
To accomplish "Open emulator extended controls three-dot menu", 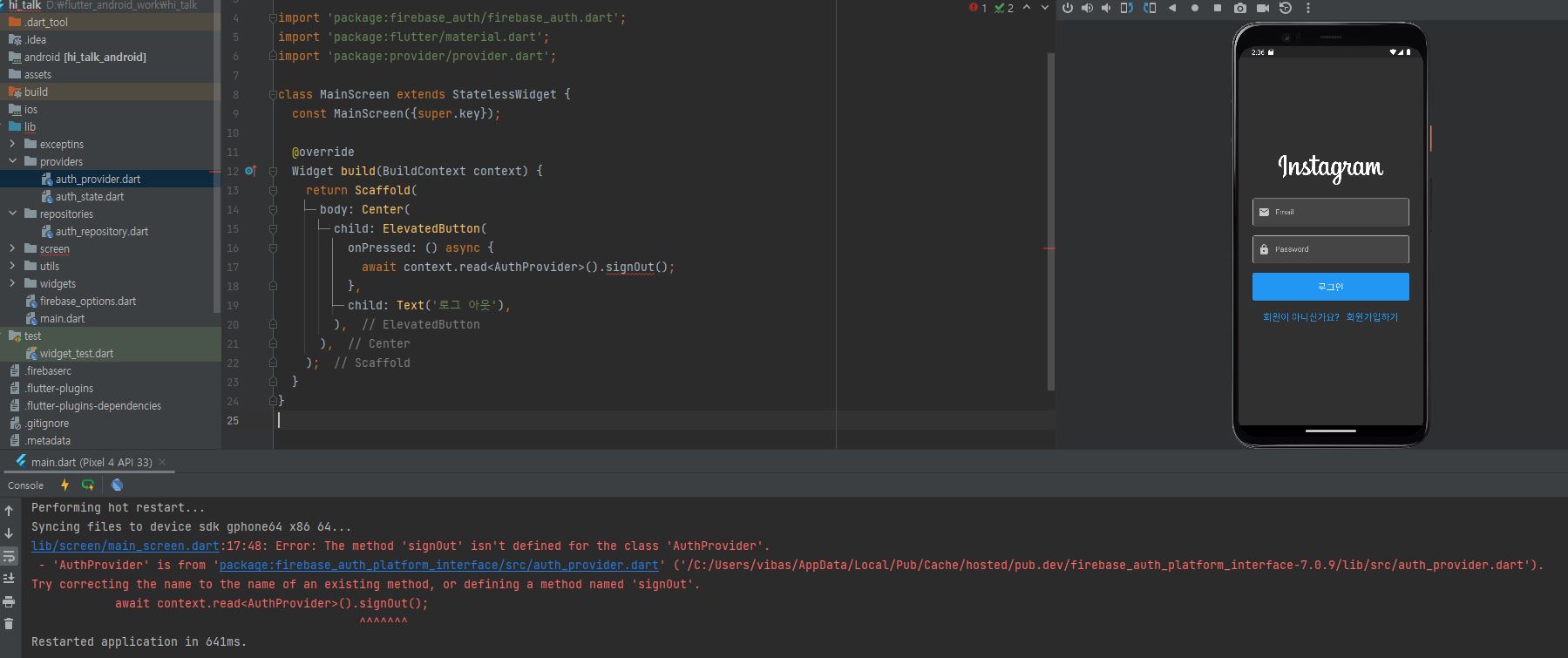I will click(x=1307, y=8).
